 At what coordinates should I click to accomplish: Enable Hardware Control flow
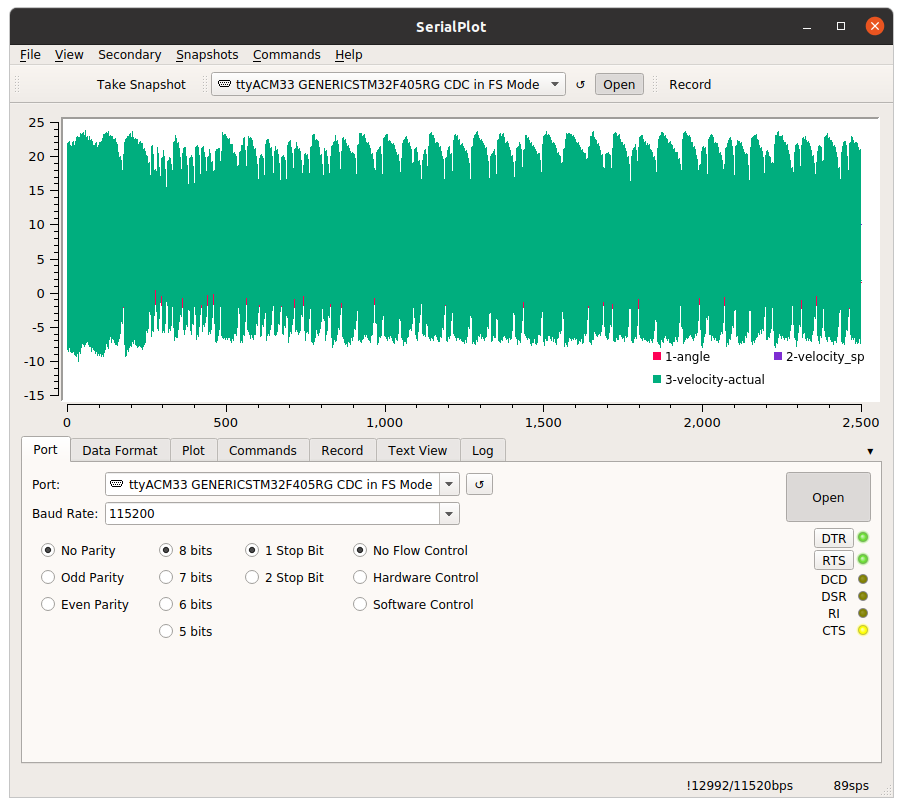(360, 577)
